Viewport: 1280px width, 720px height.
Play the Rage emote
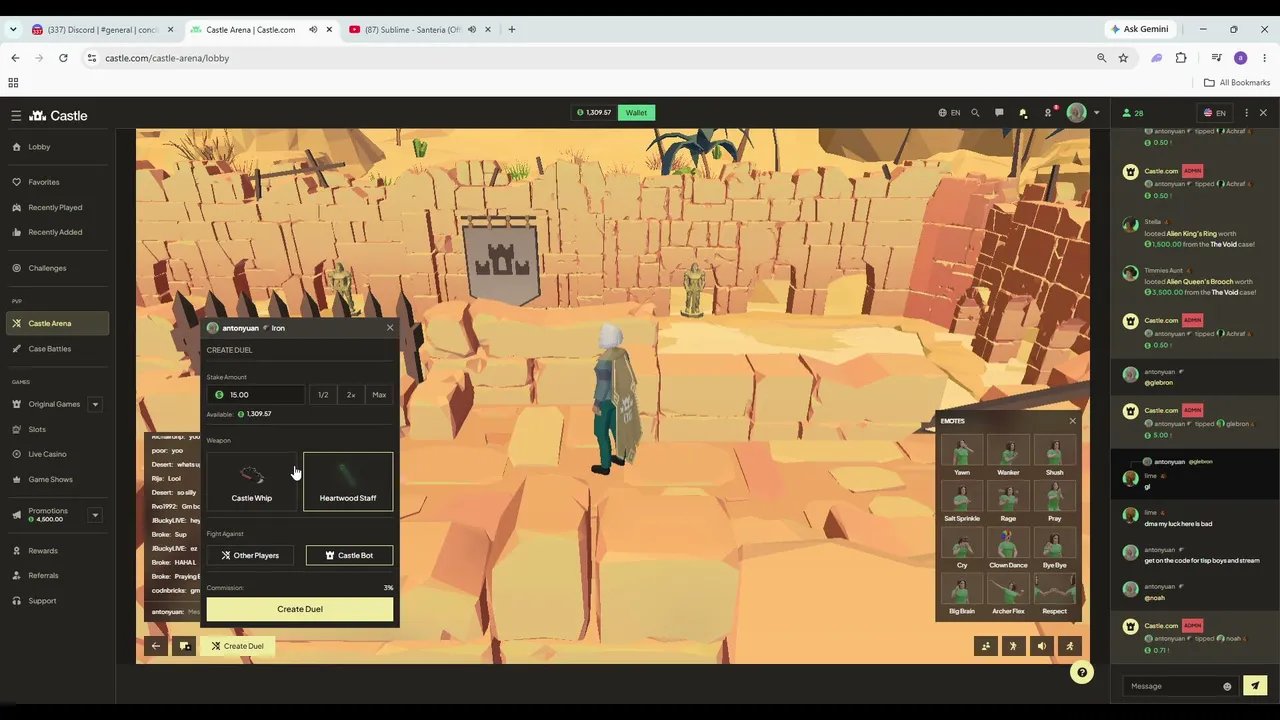click(x=1008, y=502)
